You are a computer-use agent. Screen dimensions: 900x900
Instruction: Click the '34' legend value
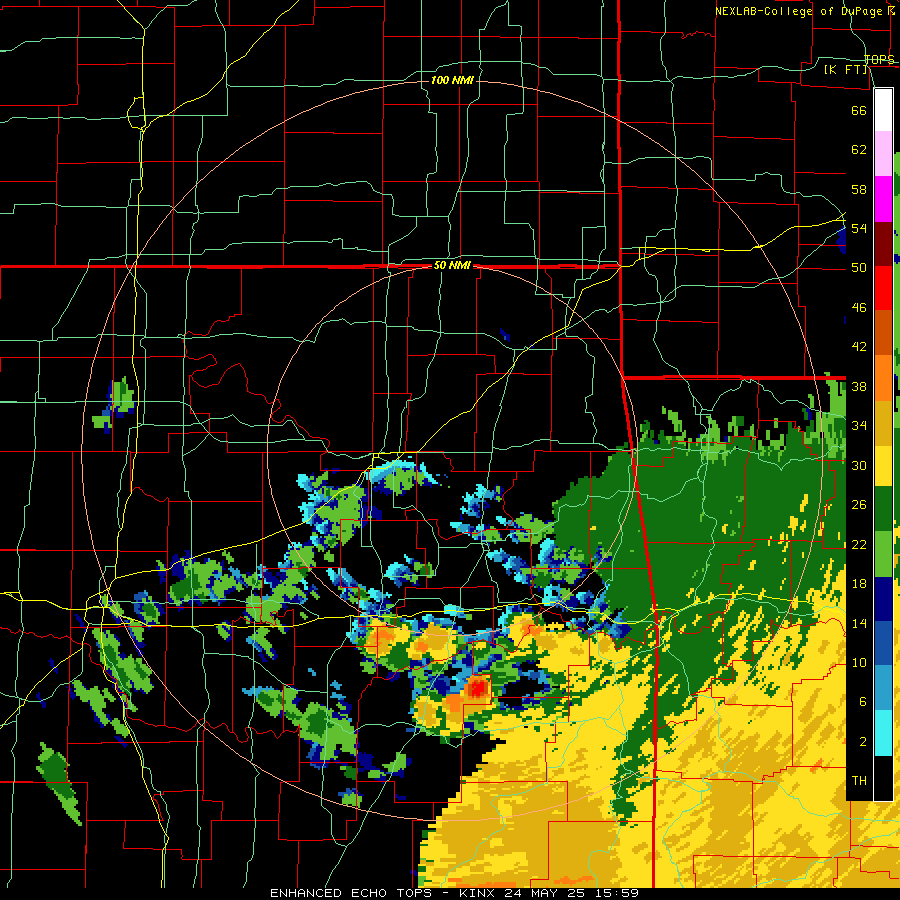pos(859,426)
